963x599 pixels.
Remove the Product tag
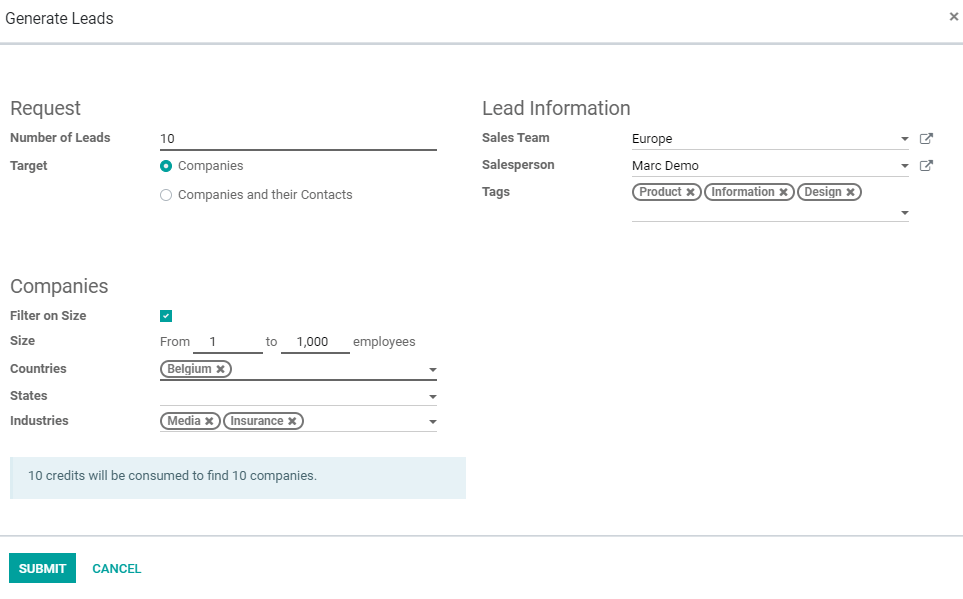690,192
